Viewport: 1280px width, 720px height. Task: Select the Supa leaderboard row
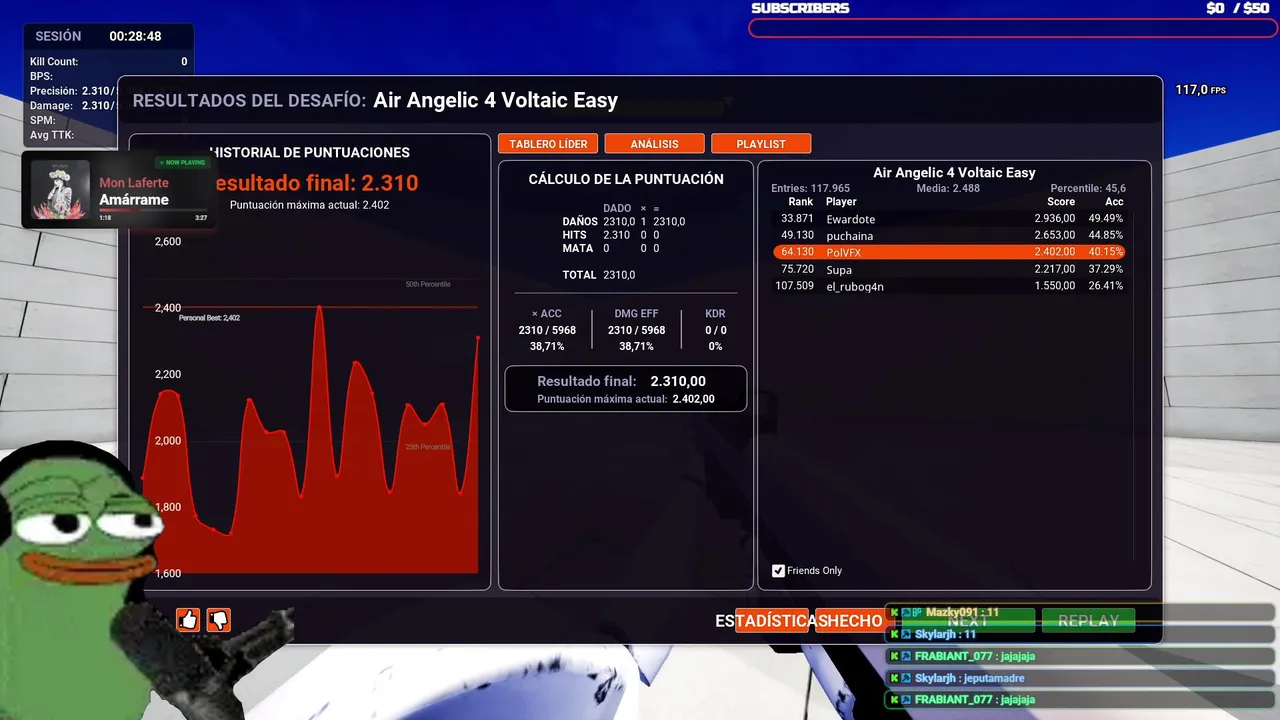point(949,269)
